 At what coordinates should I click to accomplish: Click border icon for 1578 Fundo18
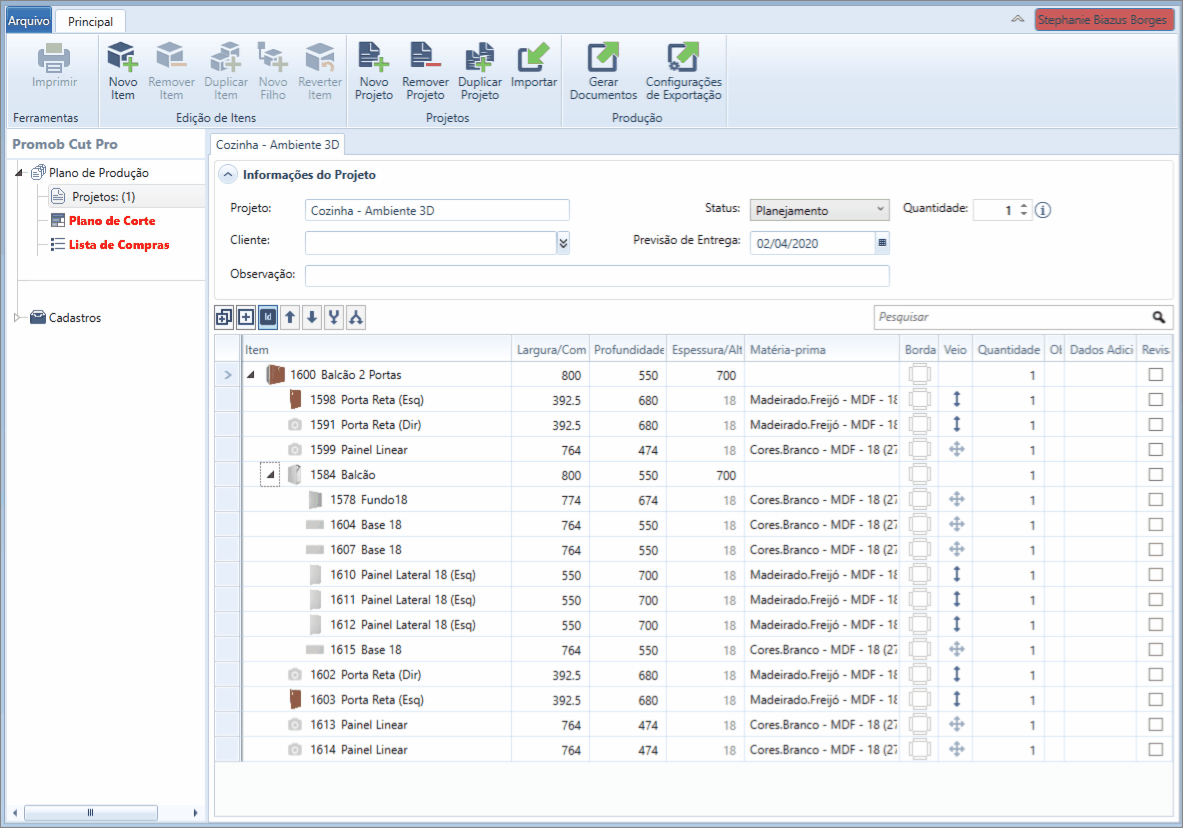920,499
